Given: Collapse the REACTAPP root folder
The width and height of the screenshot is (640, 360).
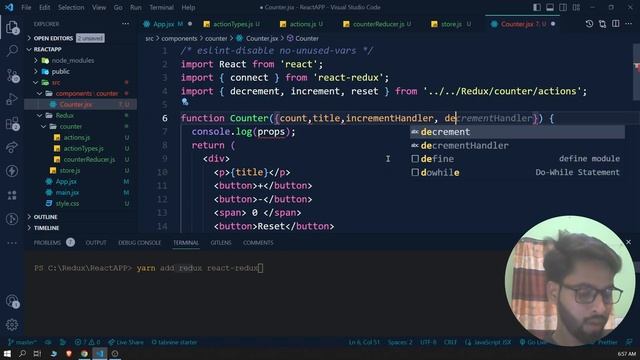Looking at the screenshot, I should [x=47, y=49].
